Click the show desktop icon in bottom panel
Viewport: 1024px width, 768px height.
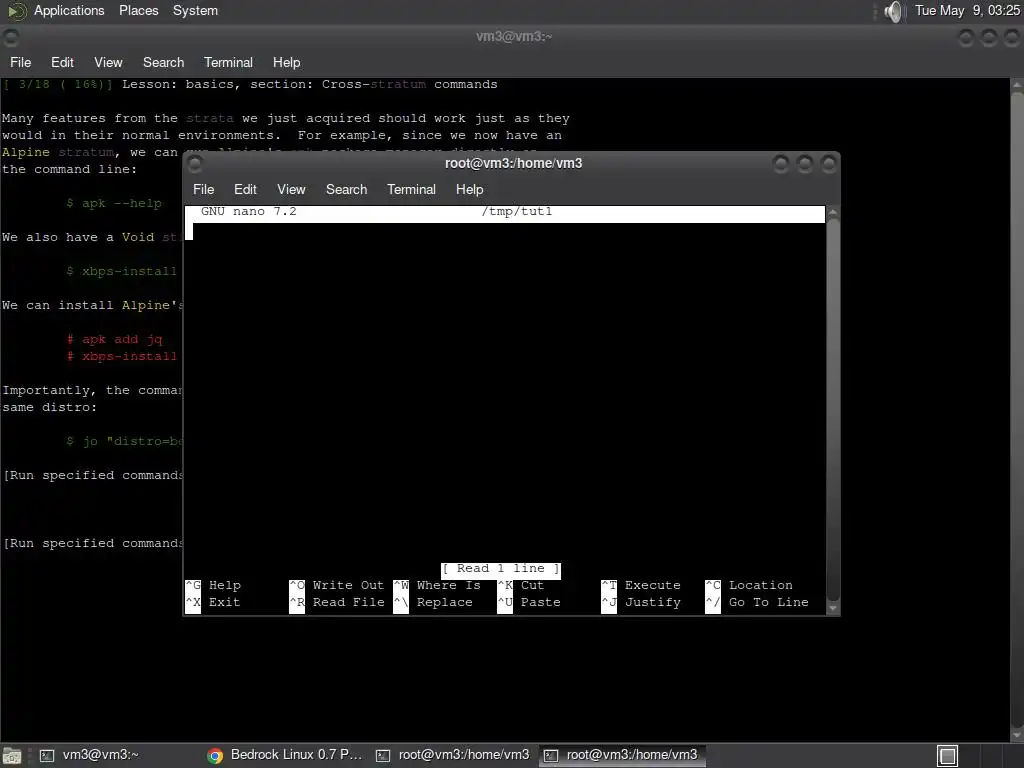tap(11, 756)
